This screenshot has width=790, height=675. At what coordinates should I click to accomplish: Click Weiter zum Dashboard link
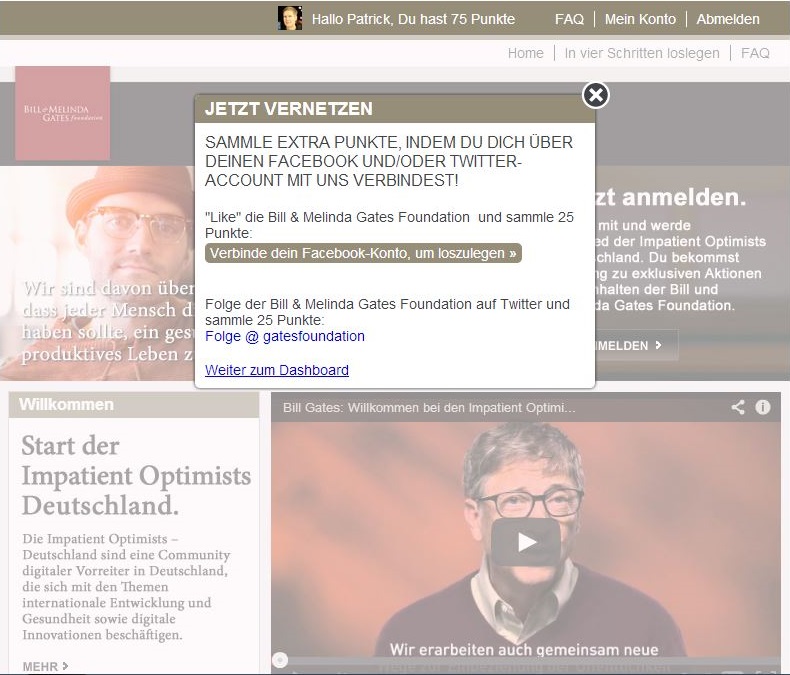point(277,370)
